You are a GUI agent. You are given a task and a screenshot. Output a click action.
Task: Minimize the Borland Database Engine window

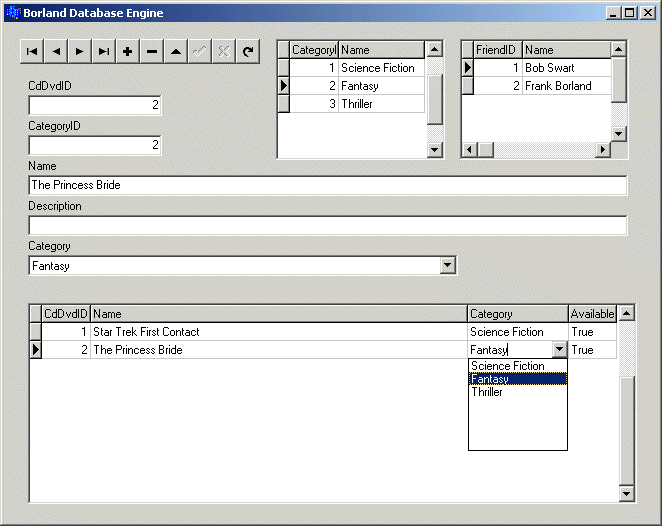click(x=613, y=13)
